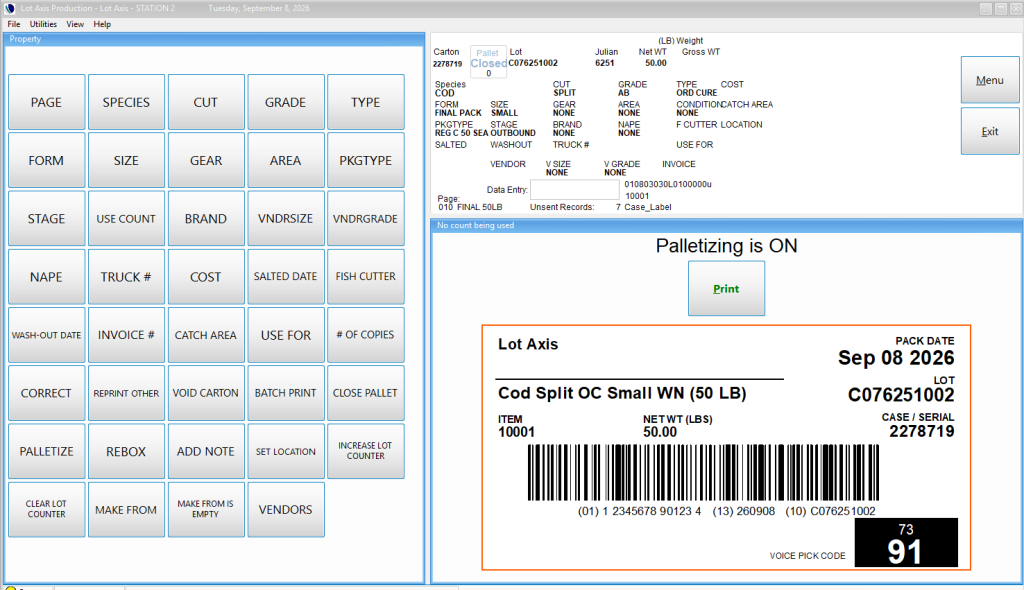Click the case serial 2278719 on label
The height and width of the screenshot is (590, 1024).
tap(921, 431)
